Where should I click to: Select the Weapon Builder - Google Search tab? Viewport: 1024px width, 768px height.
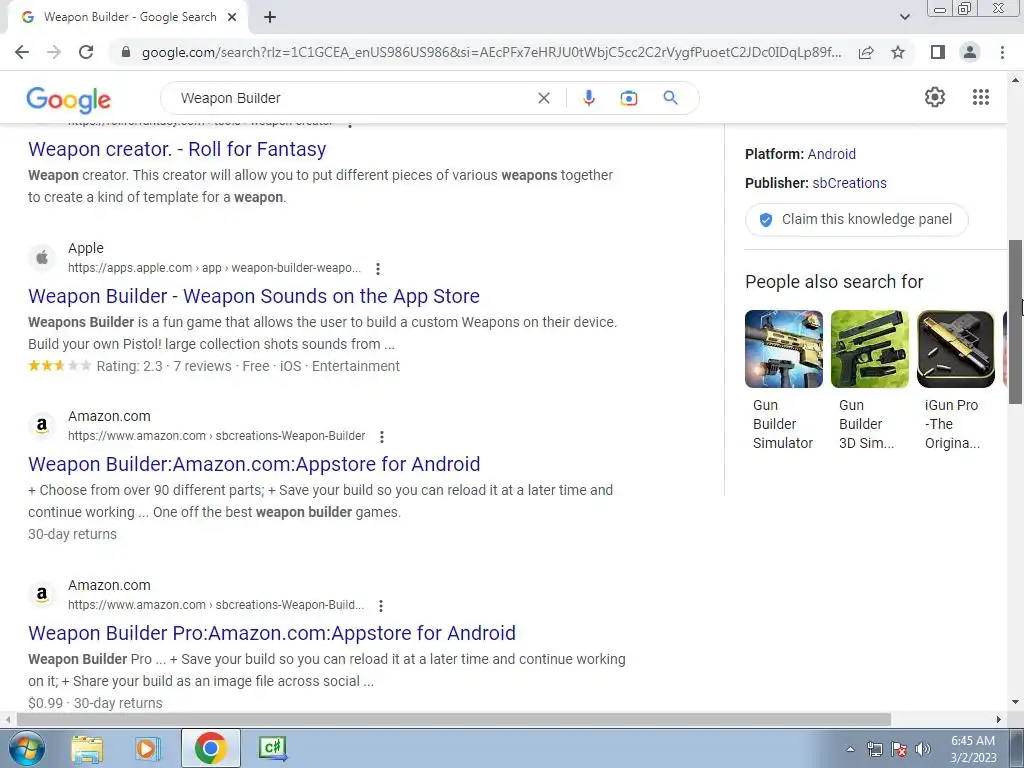click(x=129, y=18)
